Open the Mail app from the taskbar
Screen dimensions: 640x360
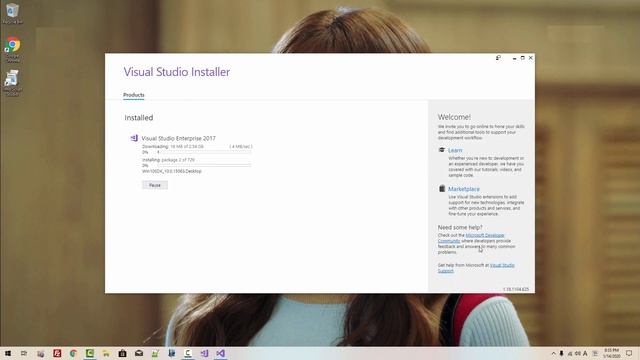click(x=139, y=353)
